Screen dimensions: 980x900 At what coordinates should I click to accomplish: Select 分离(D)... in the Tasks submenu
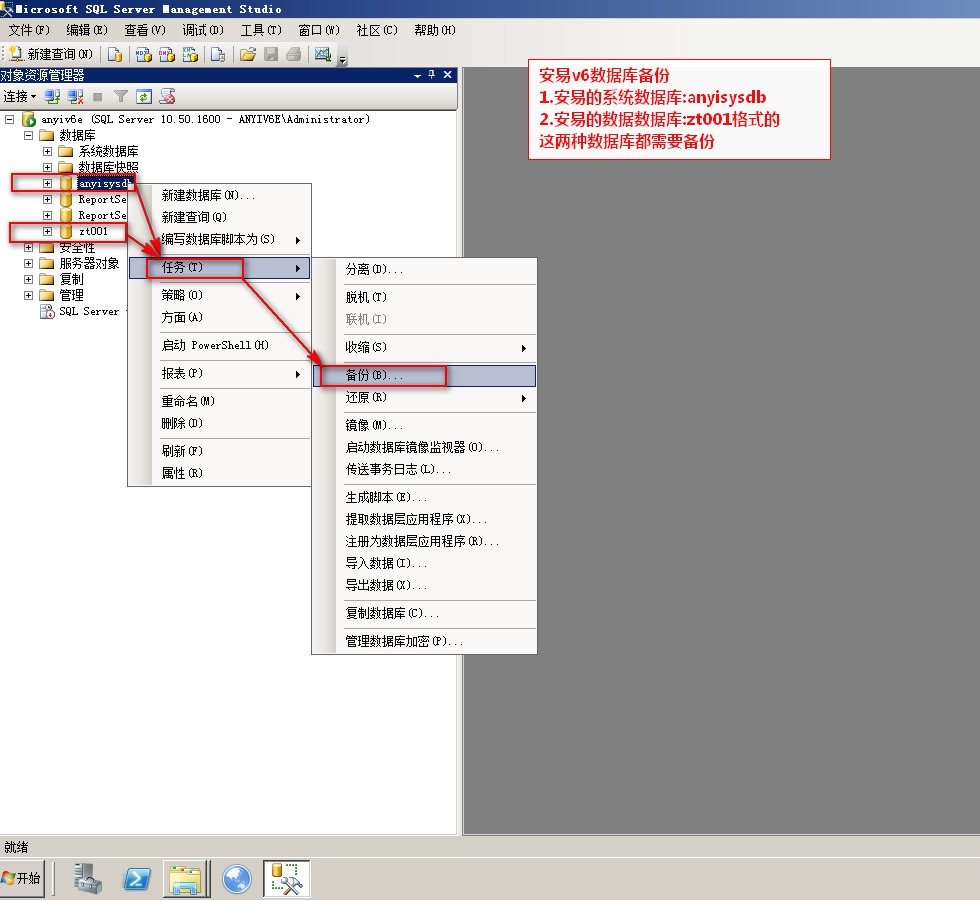coord(374,270)
